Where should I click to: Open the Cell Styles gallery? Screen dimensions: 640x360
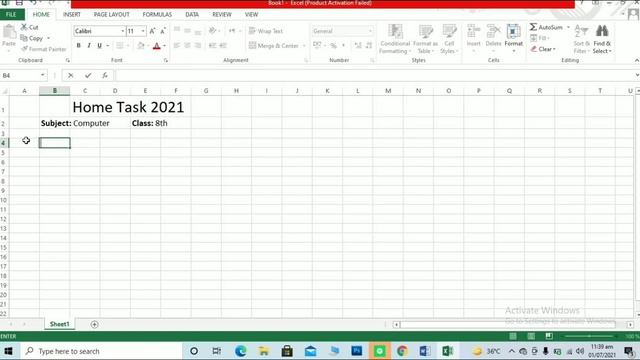449,32
